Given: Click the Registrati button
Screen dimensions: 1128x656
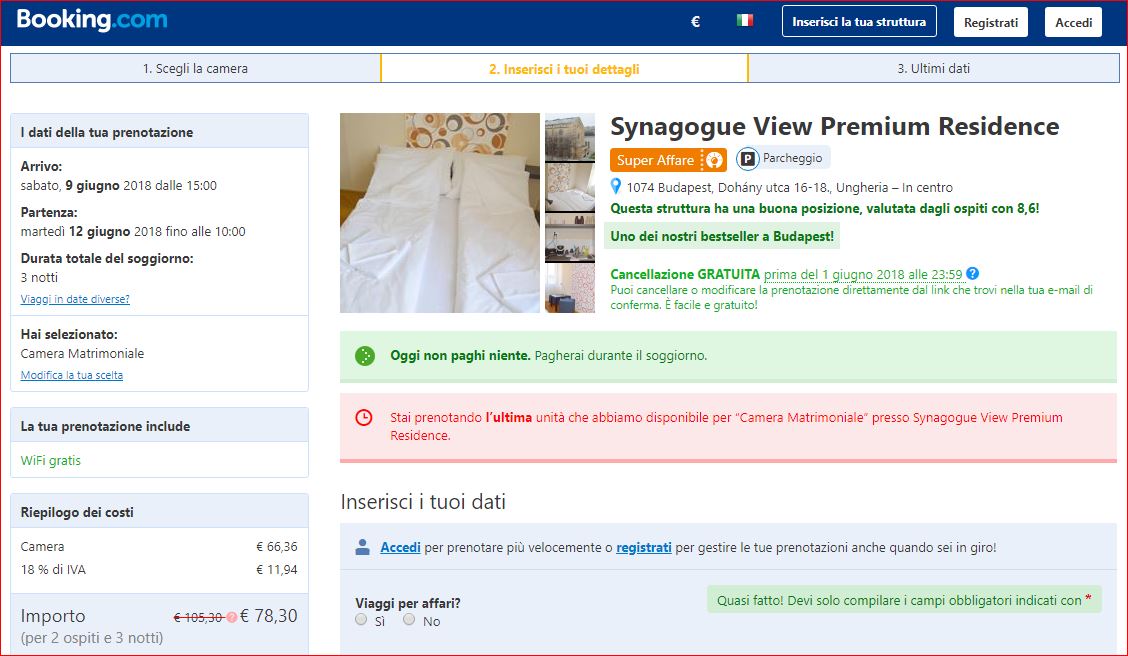Looking at the screenshot, I should [991, 22].
